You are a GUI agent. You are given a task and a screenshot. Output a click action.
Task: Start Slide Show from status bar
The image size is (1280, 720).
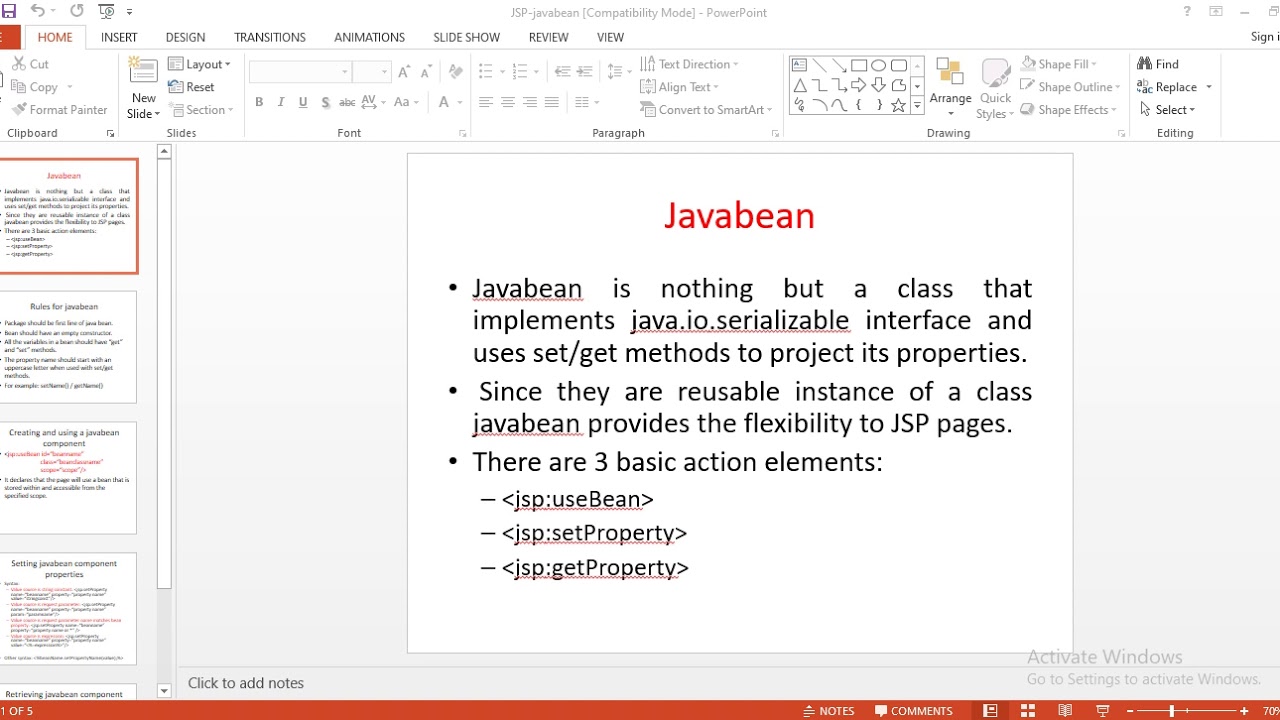tap(1103, 711)
